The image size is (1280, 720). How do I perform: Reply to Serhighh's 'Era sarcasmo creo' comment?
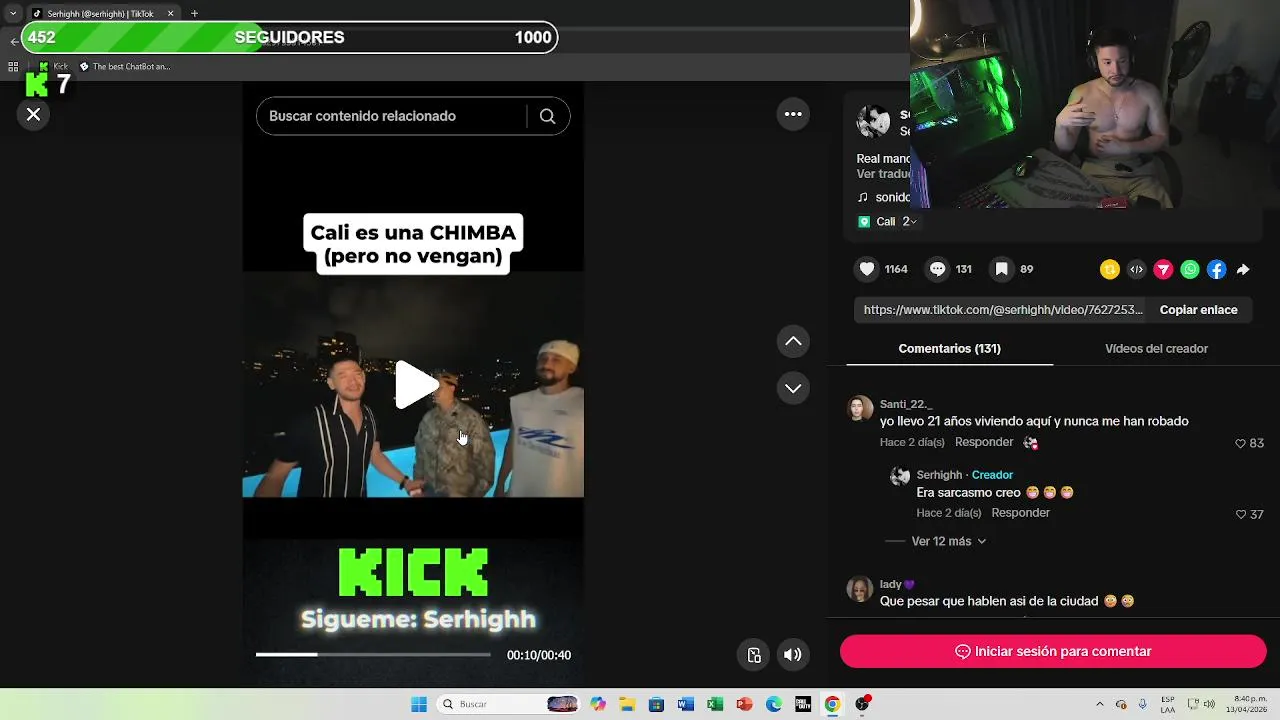click(x=1020, y=513)
